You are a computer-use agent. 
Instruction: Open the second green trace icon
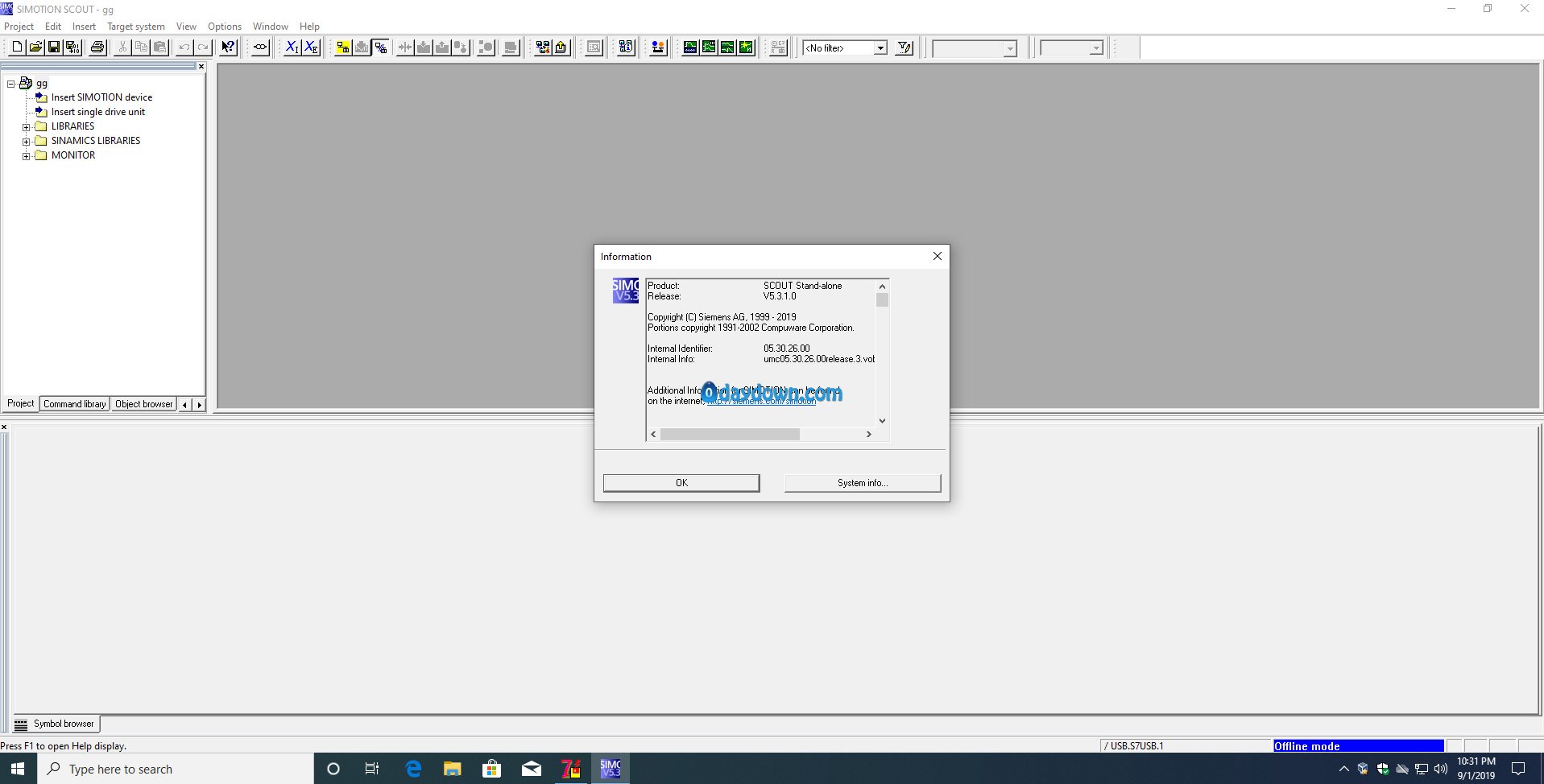(x=709, y=47)
